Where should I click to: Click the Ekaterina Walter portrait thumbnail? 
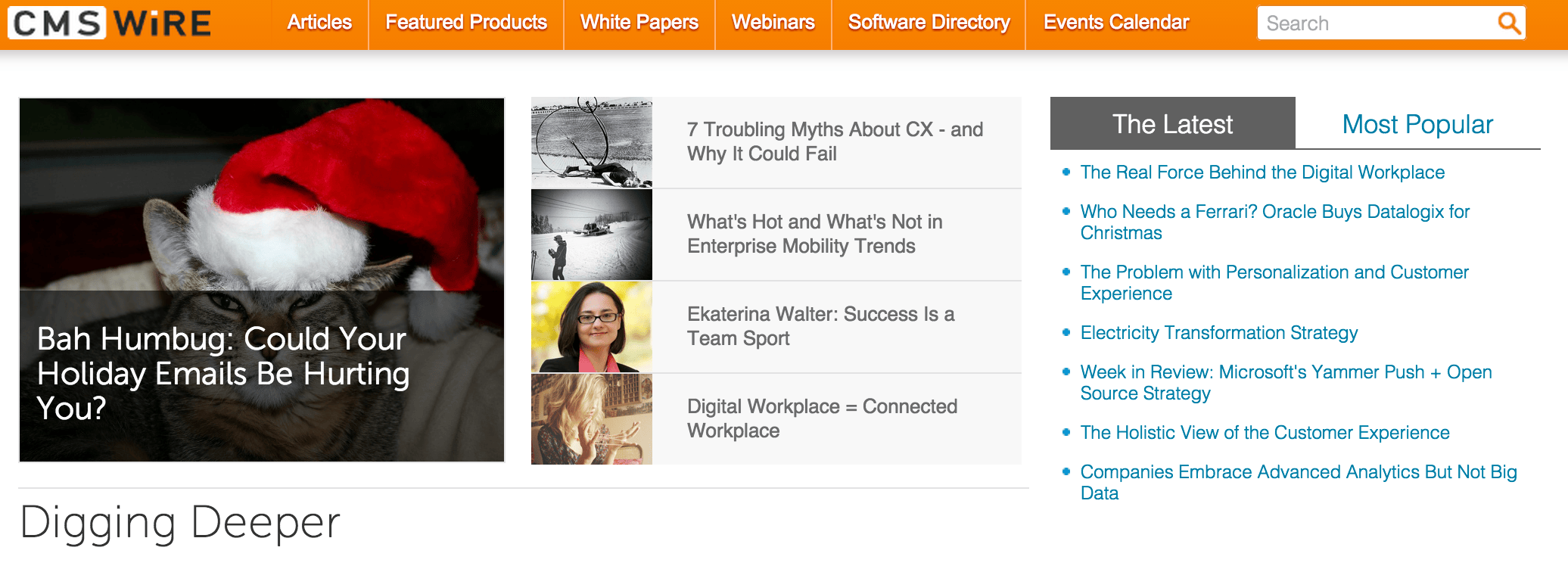pyautogui.click(x=592, y=327)
